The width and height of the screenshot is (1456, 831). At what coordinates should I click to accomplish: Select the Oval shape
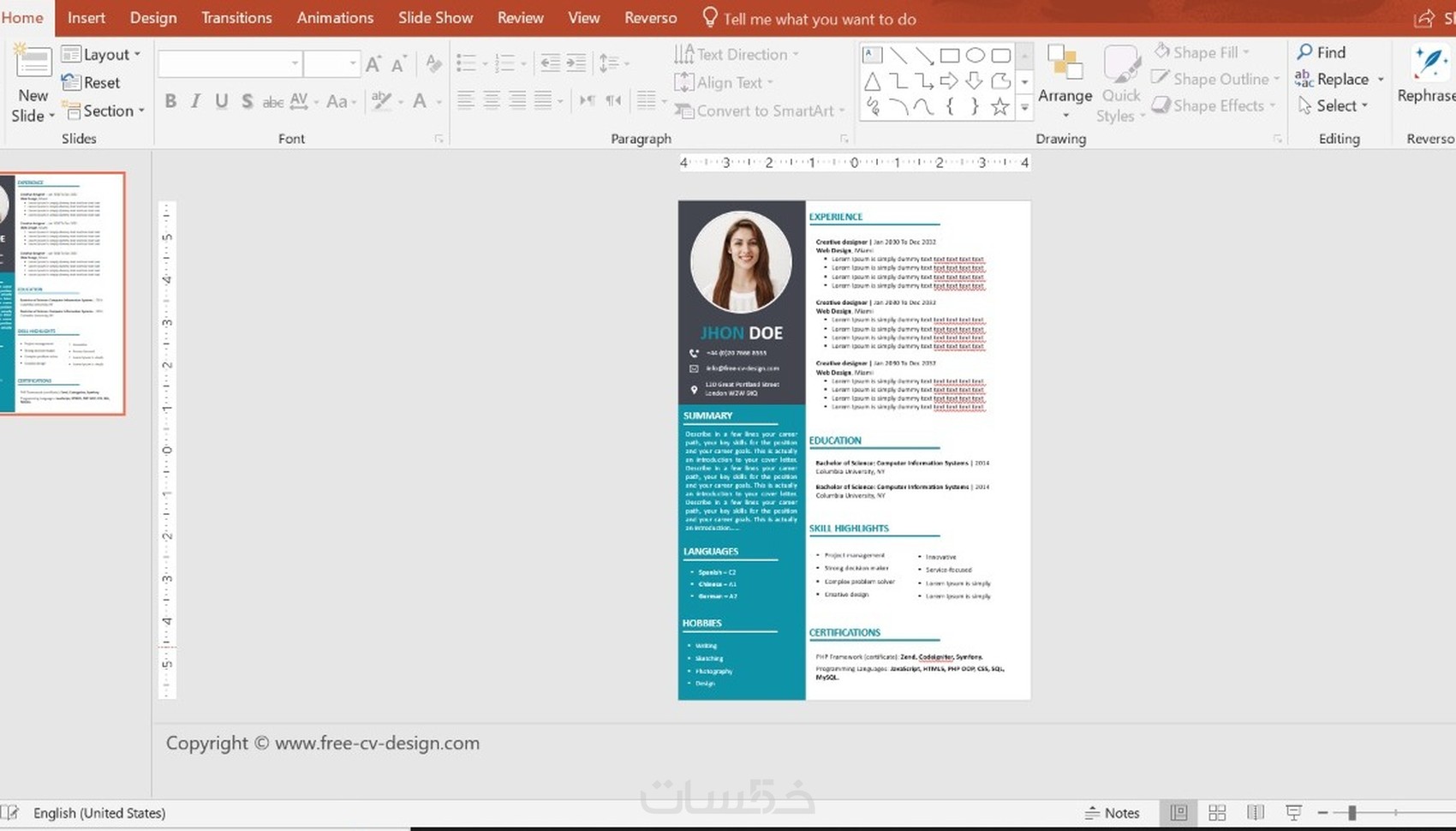(975, 56)
